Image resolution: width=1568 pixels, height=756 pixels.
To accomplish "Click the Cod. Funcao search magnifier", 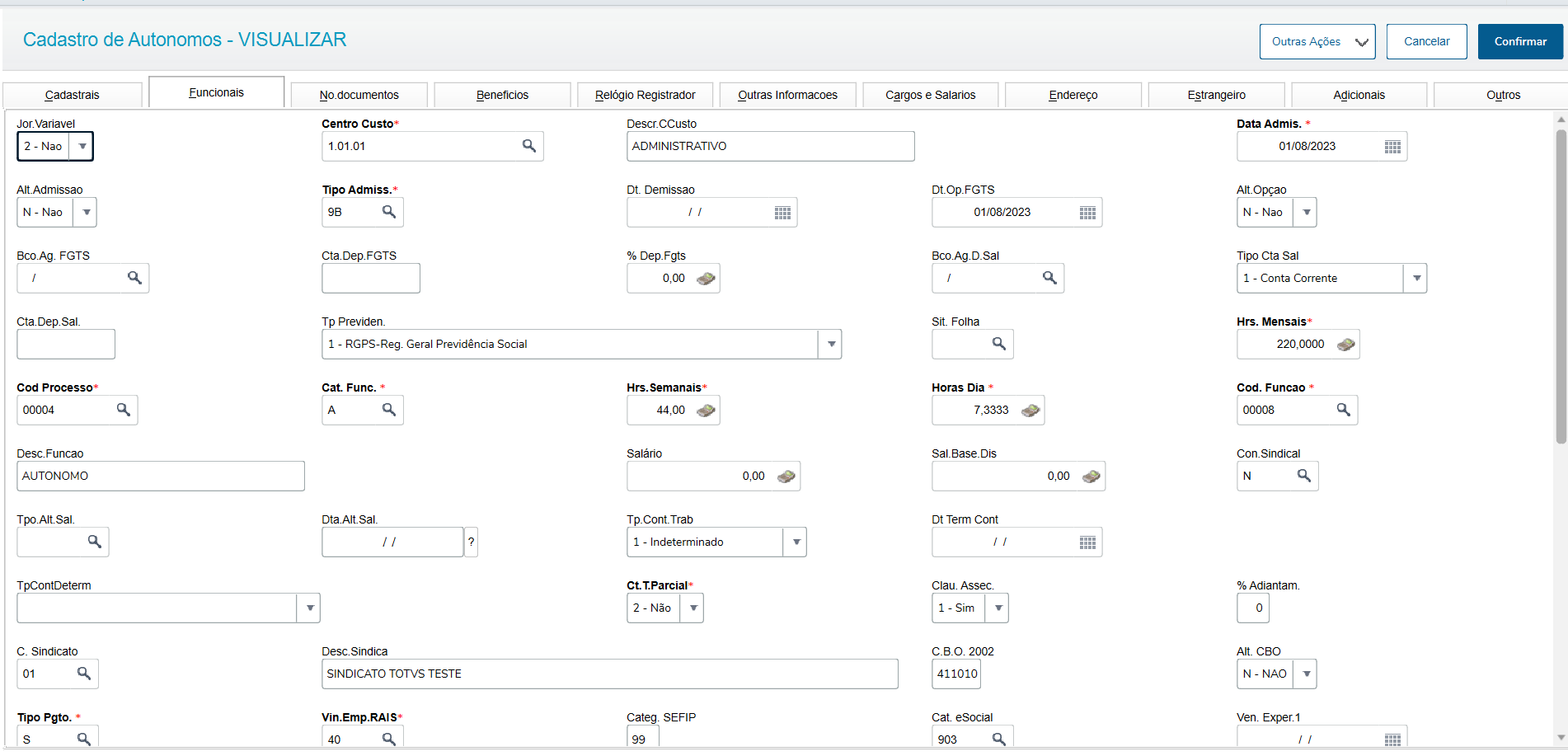I will point(1343,410).
